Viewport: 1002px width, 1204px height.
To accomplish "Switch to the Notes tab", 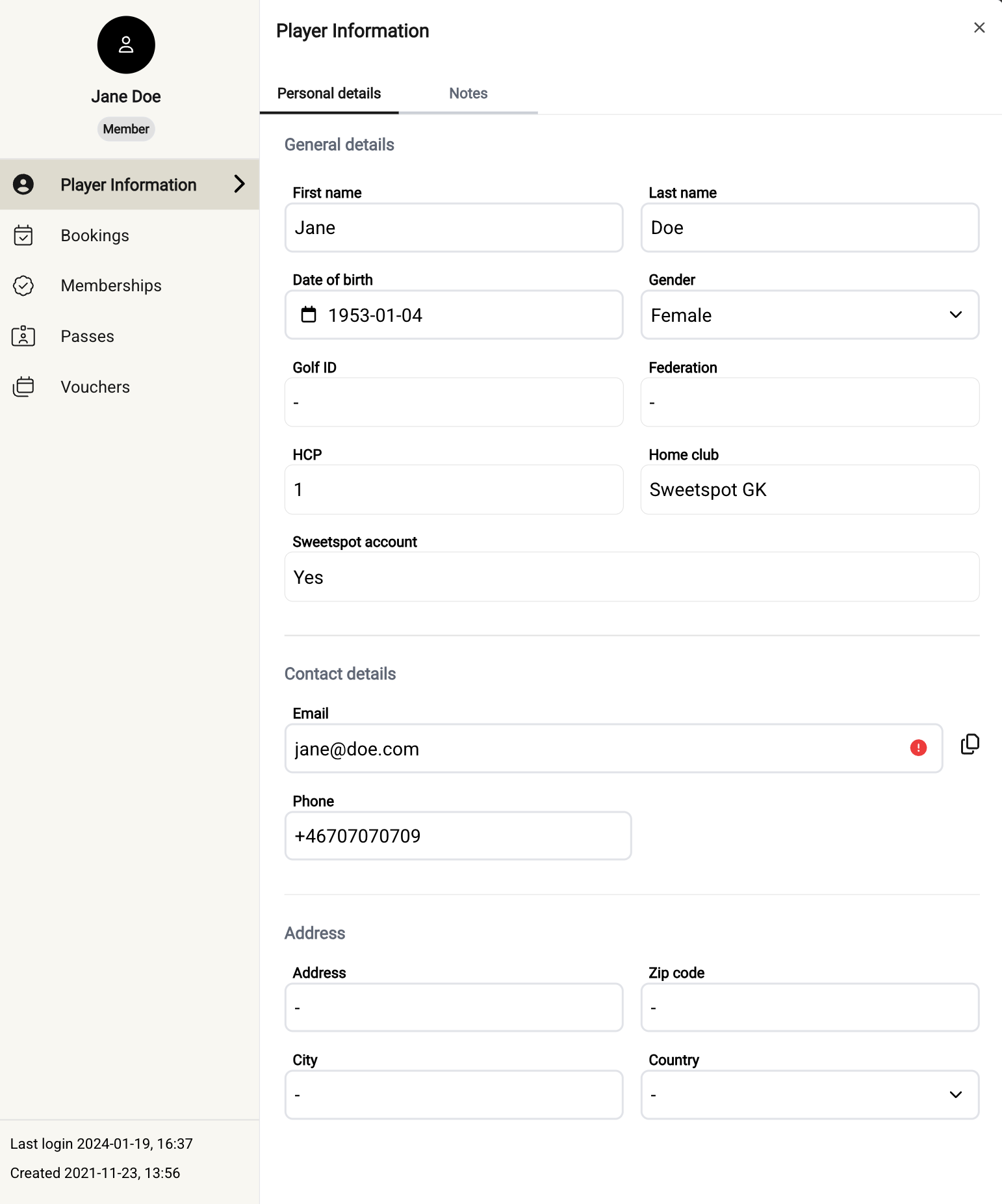I will (468, 94).
